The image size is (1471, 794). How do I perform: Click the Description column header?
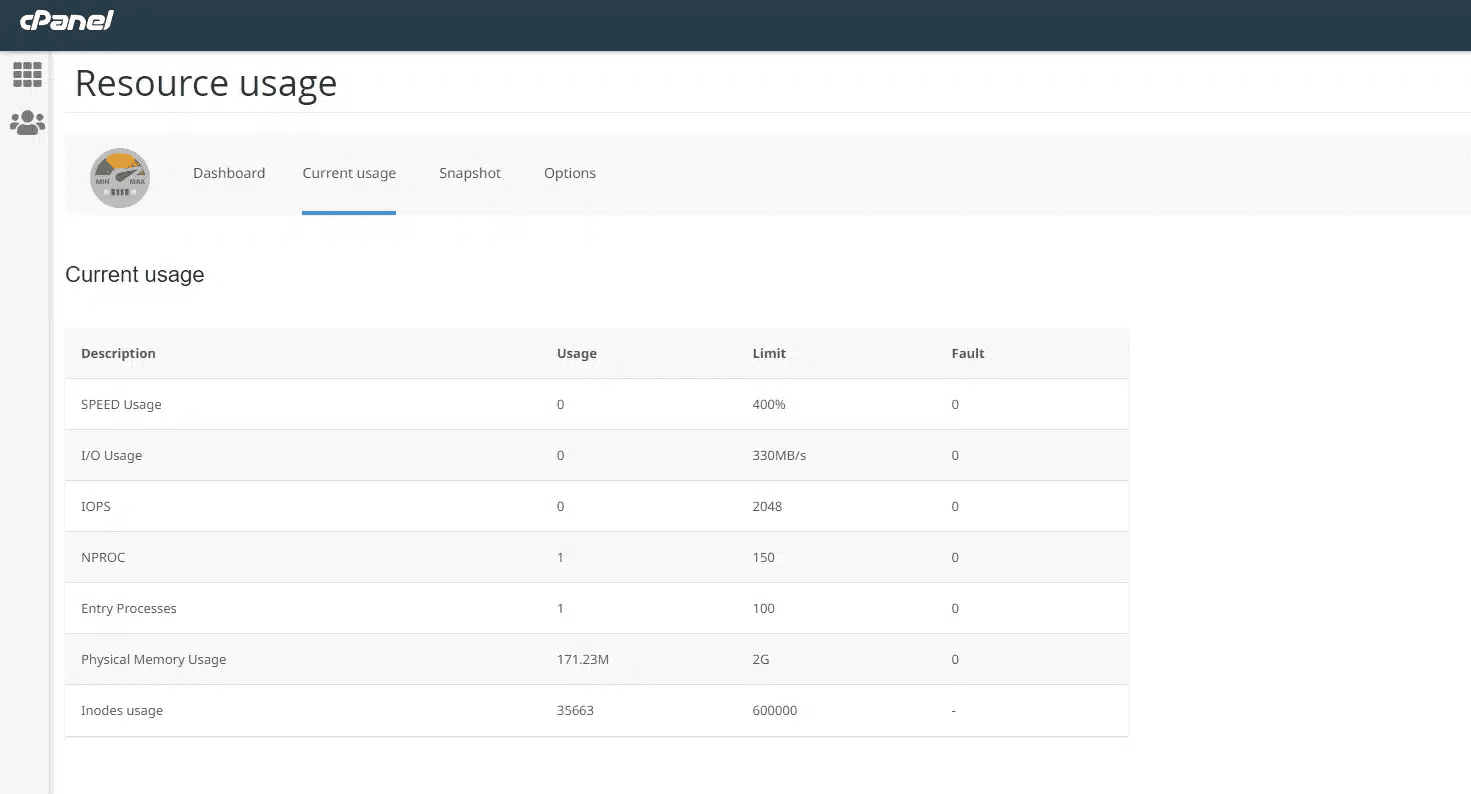click(118, 353)
